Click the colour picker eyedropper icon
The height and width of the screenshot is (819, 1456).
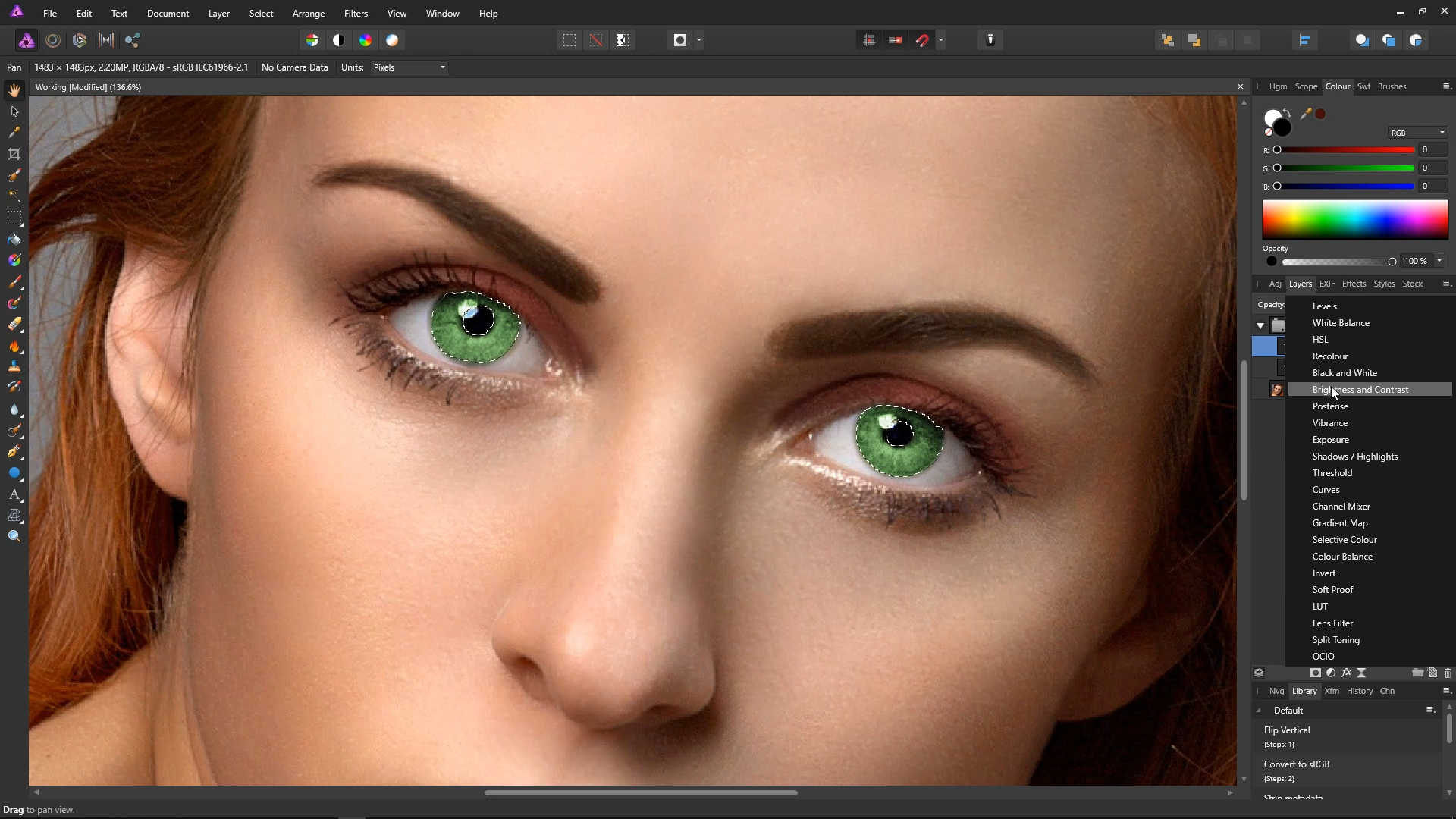point(1305,114)
